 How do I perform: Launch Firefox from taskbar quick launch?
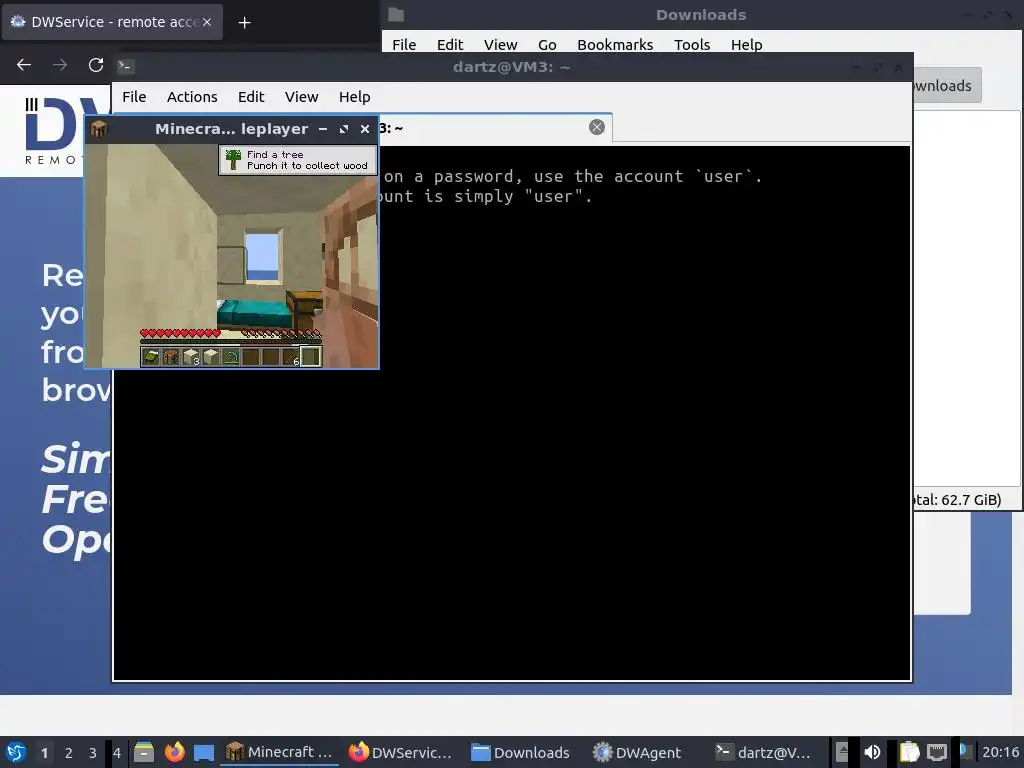pos(174,752)
